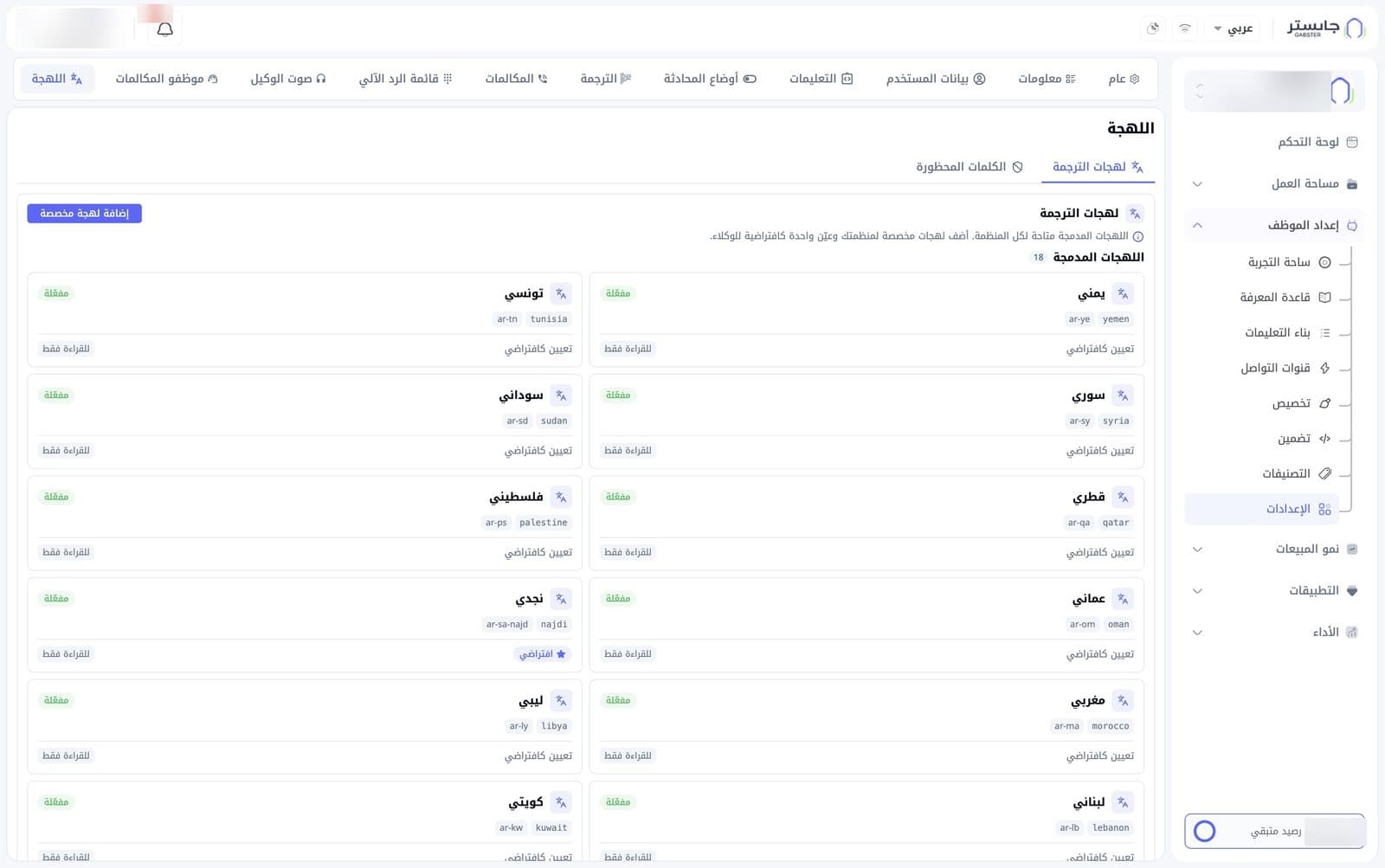Open the المكالمات tab
Image resolution: width=1385 pixels, height=868 pixels.
click(516, 79)
